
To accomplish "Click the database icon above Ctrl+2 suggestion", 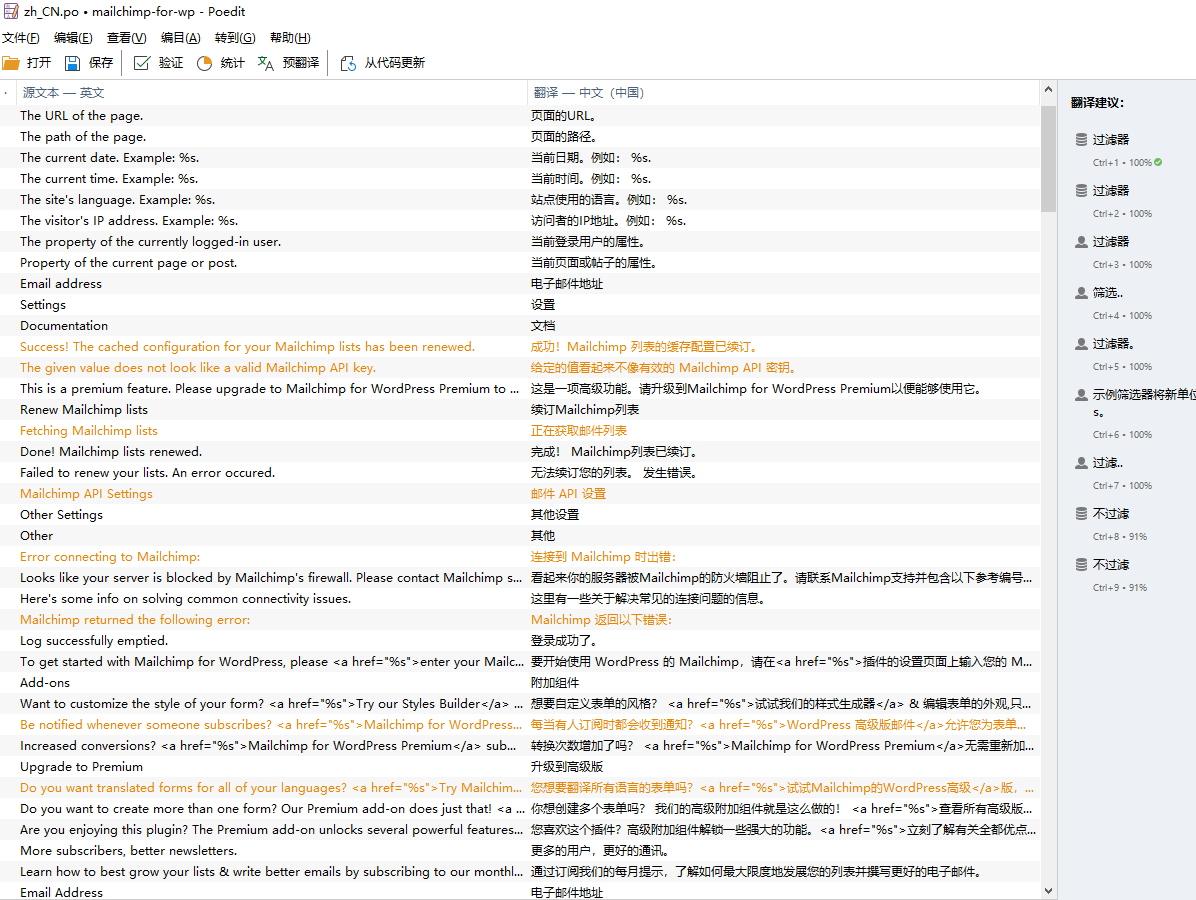I will tap(1080, 189).
